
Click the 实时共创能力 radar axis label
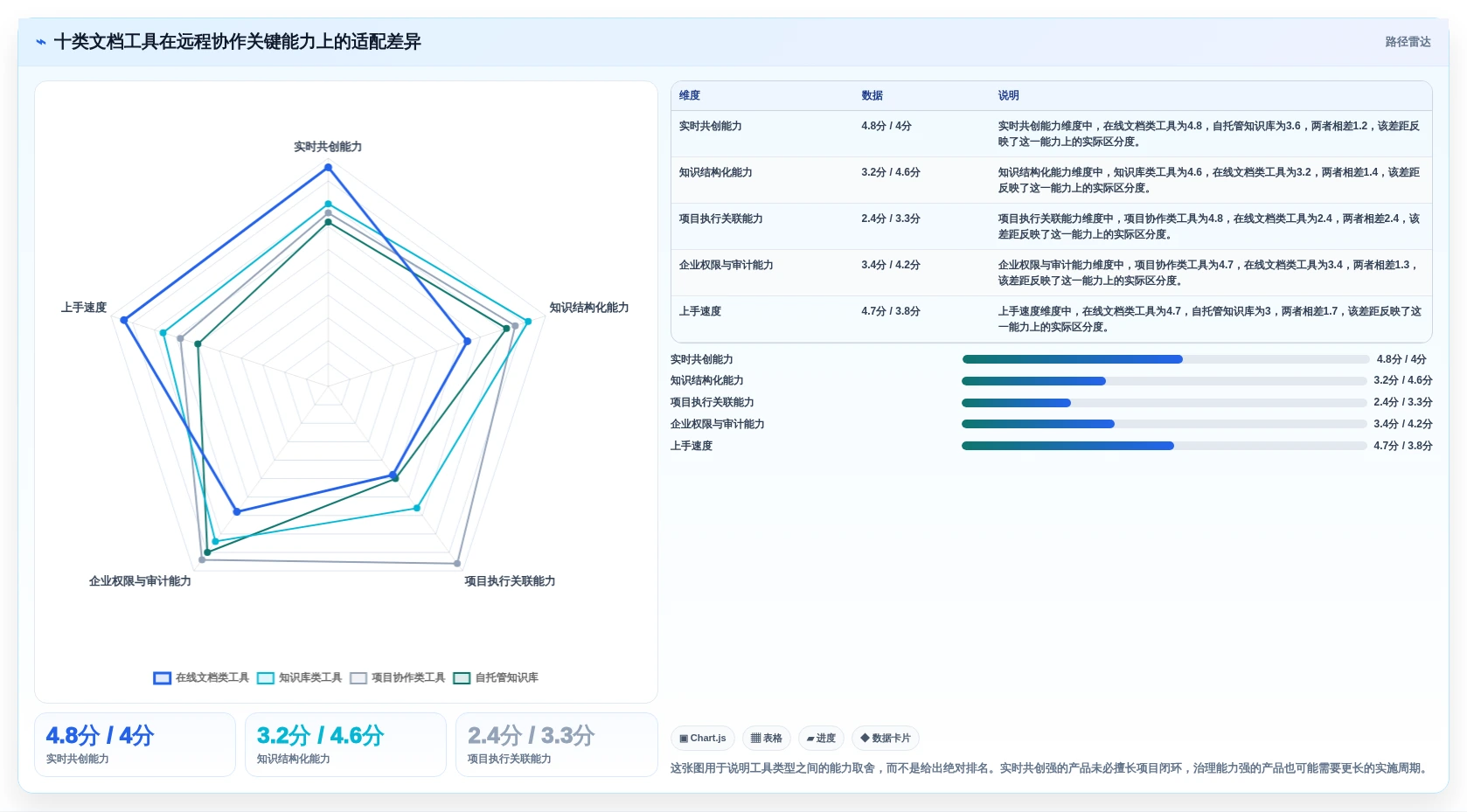[x=328, y=147]
